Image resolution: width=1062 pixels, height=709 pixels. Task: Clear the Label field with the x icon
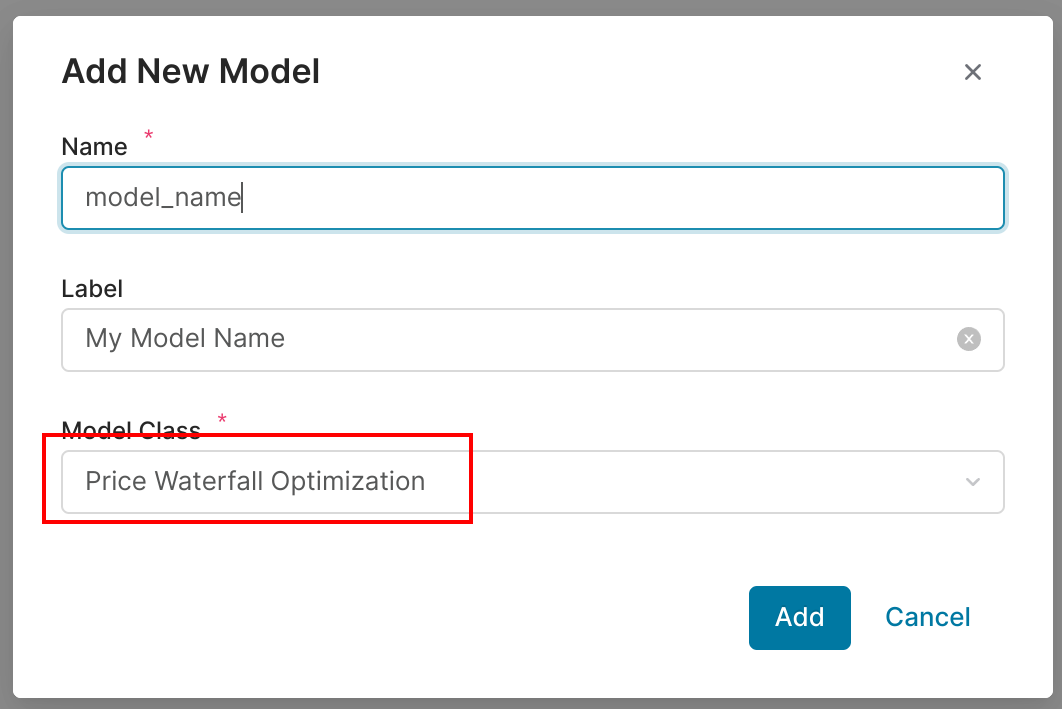pos(968,339)
